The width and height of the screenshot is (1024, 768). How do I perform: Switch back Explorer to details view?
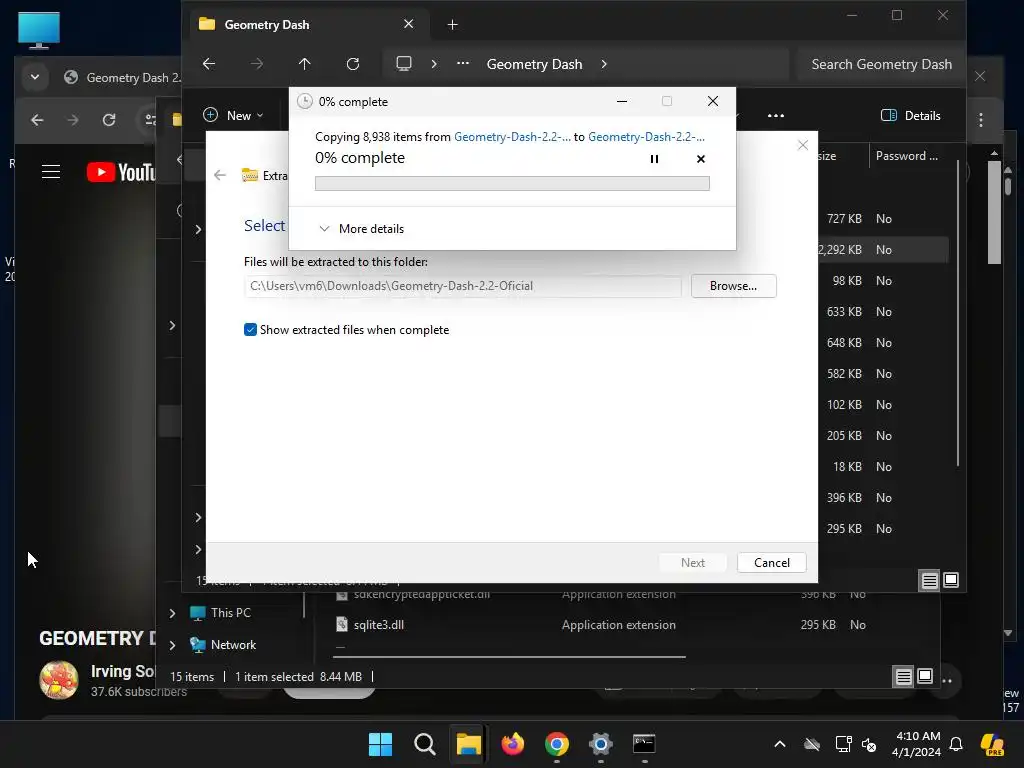click(x=903, y=677)
